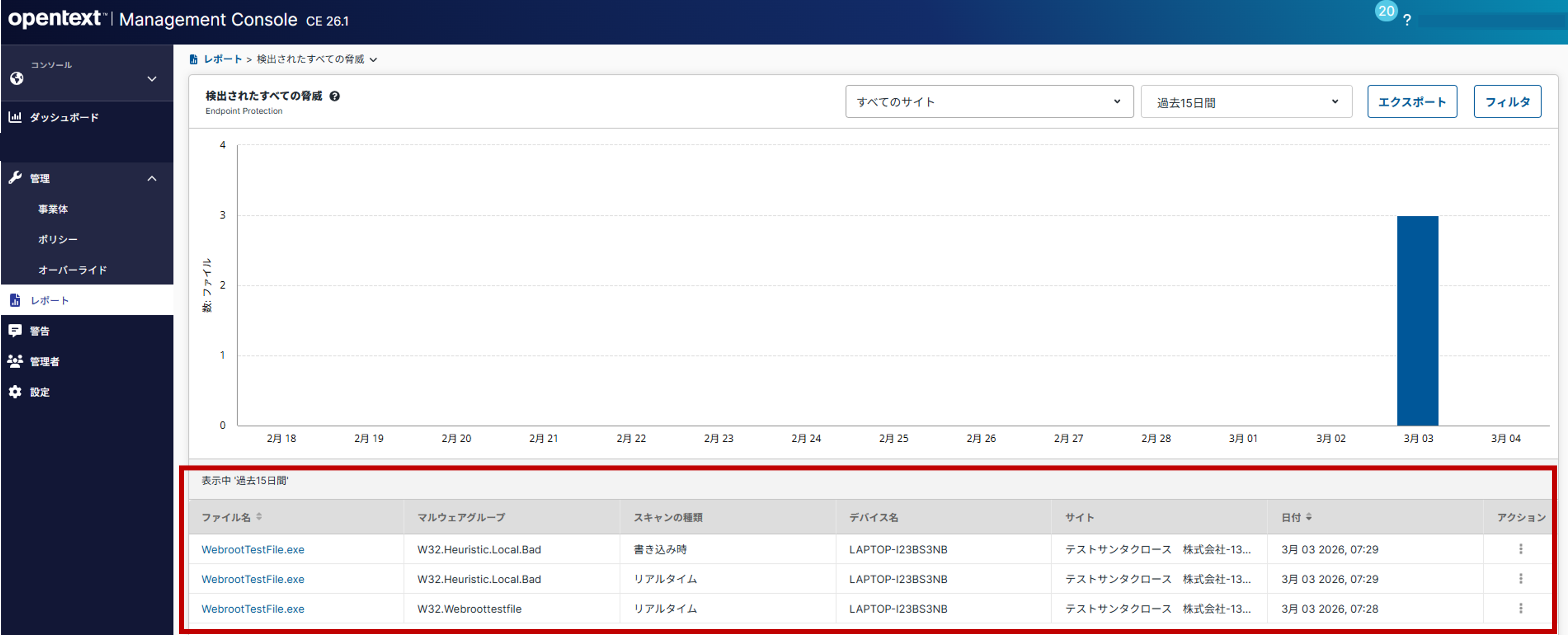
Task: Open the notifications badge showing 20
Action: (1386, 11)
